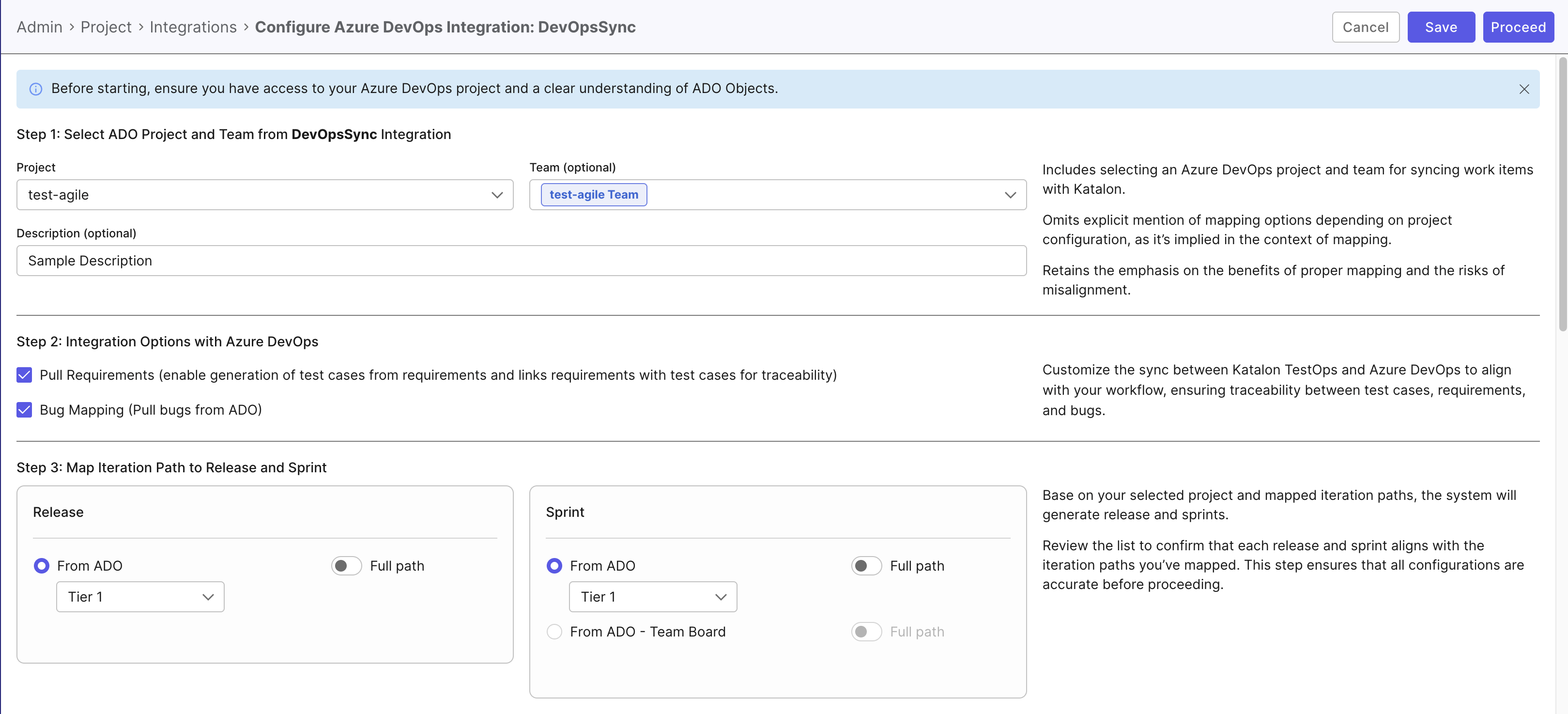Click the Description input field
The image size is (1568, 714).
click(521, 261)
